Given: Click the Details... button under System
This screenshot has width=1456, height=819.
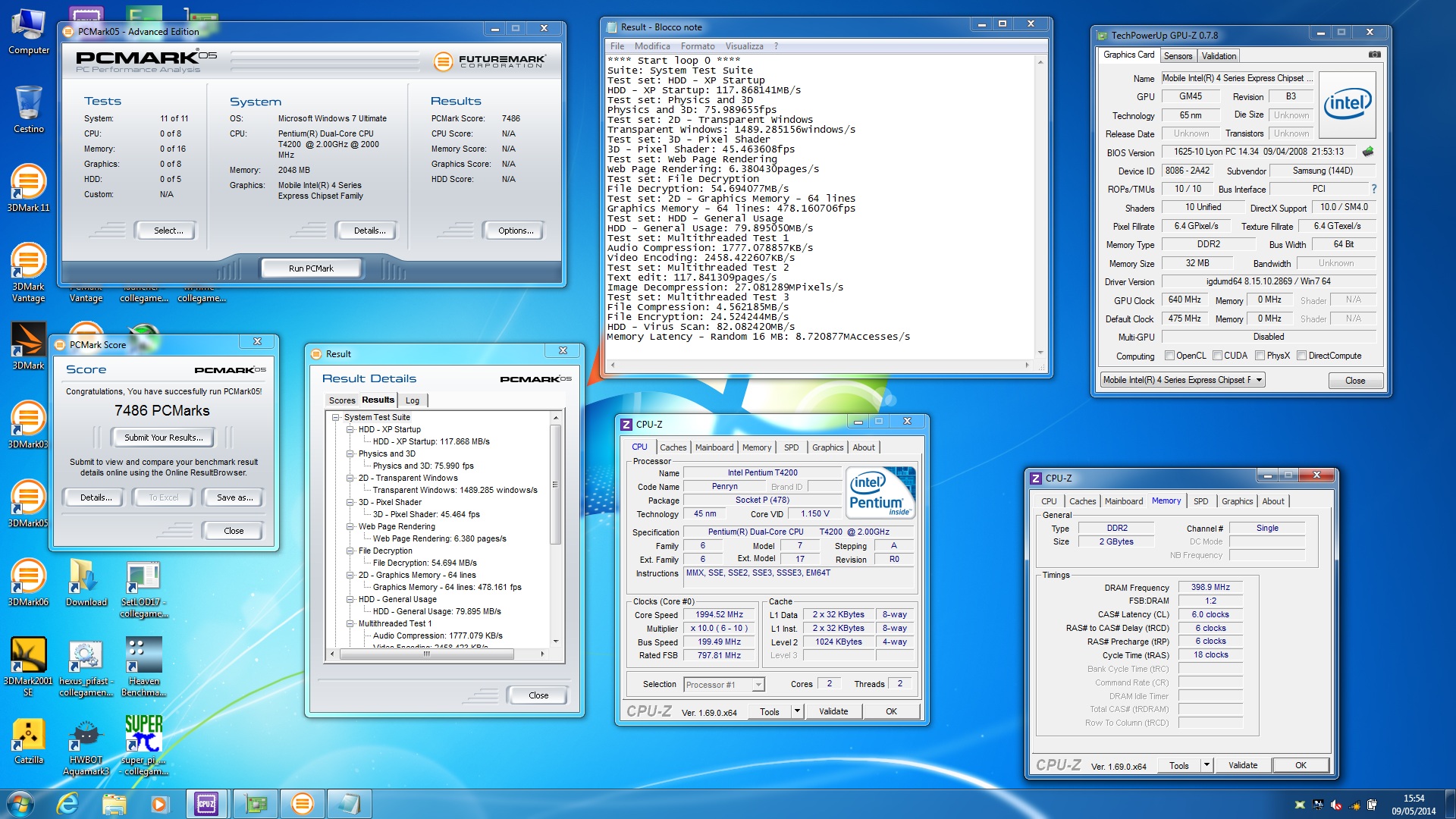Looking at the screenshot, I should pyautogui.click(x=369, y=231).
